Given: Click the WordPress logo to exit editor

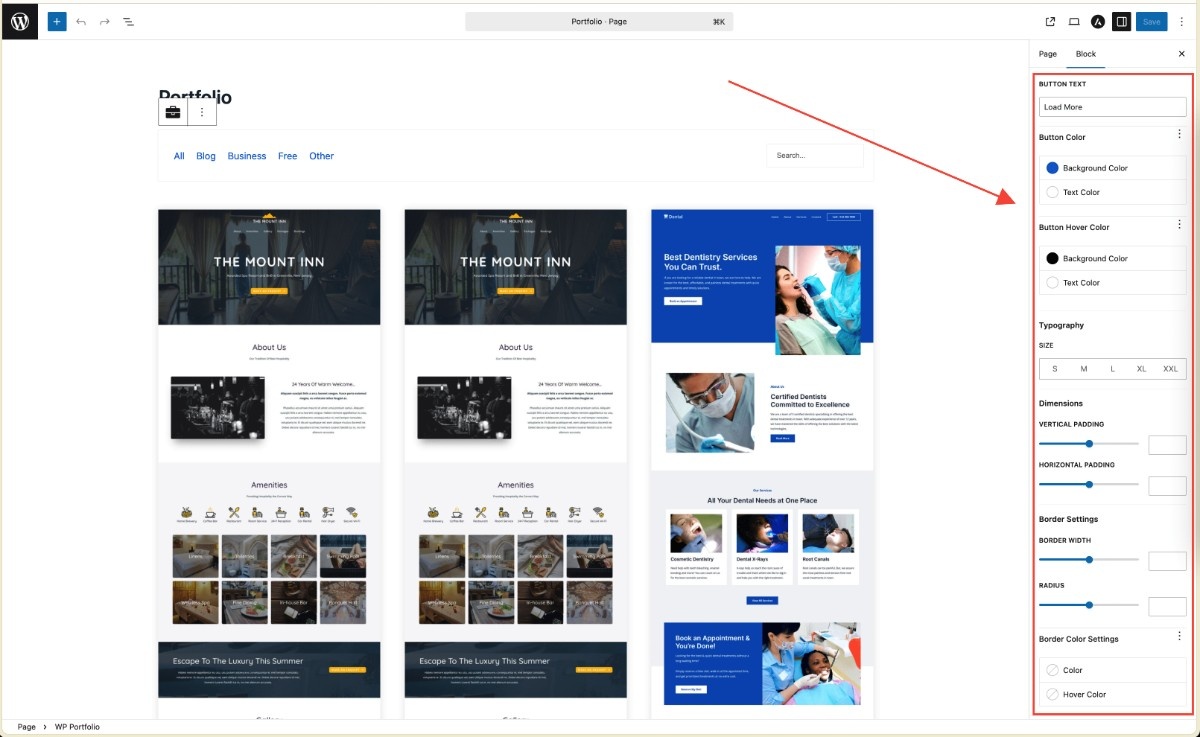Looking at the screenshot, I should coord(20,21).
